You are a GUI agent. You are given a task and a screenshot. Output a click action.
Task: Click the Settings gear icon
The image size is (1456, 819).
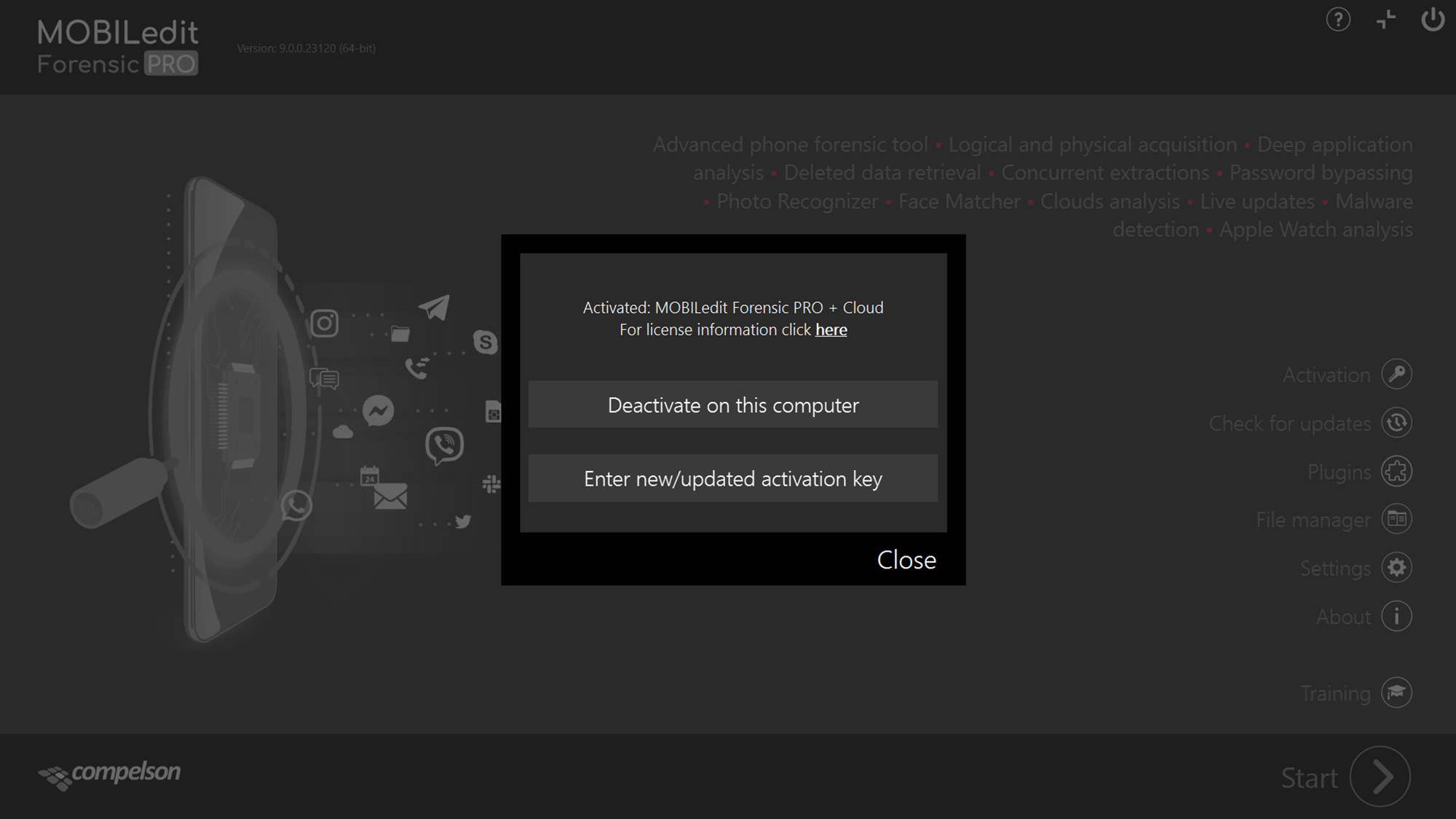pos(1396,568)
